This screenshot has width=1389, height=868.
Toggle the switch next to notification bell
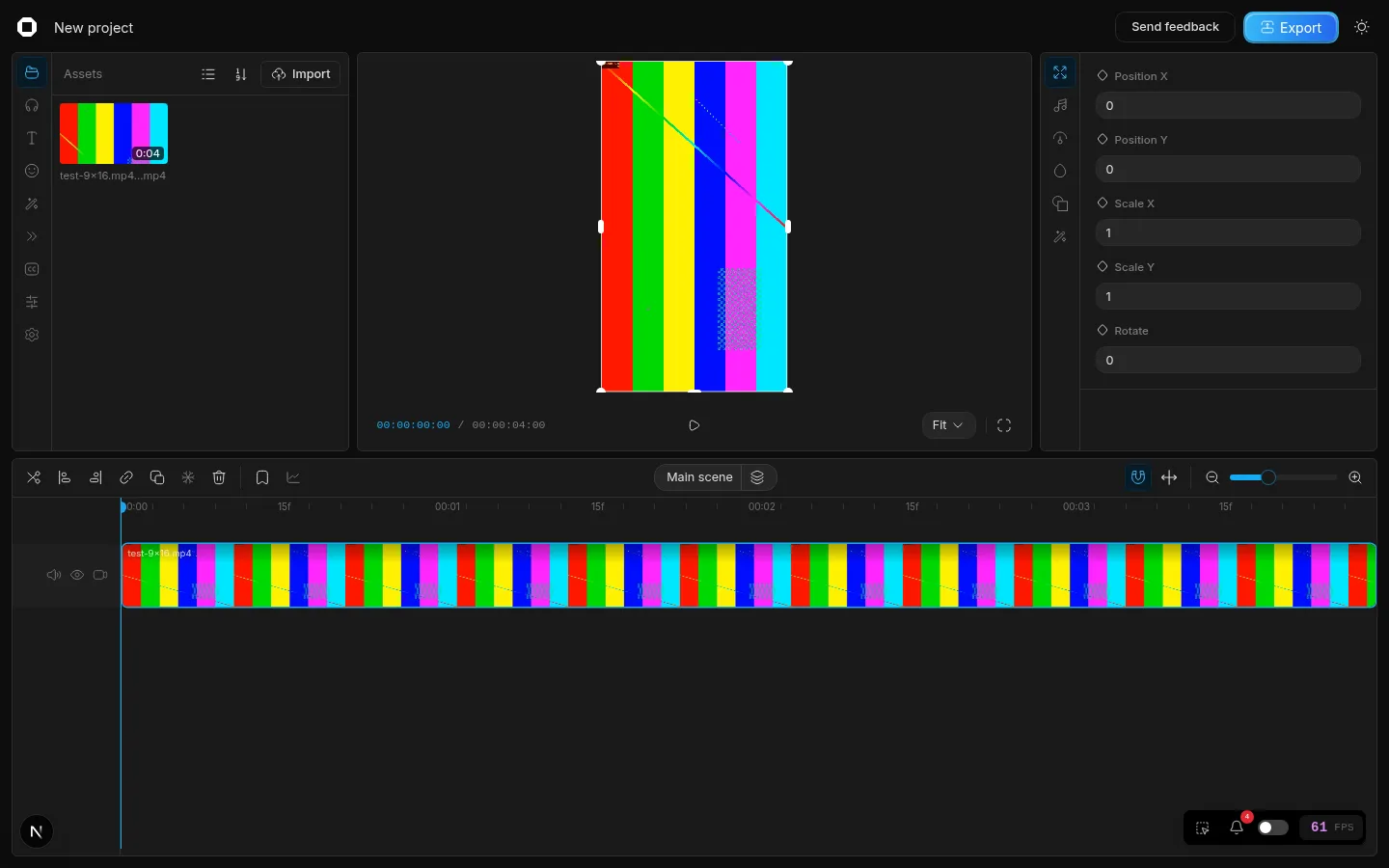coord(1273,827)
